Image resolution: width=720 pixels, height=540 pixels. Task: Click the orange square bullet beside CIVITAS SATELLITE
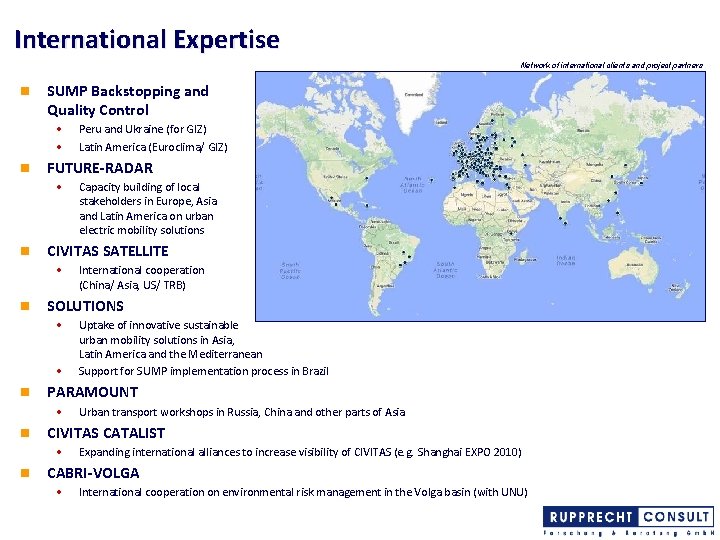click(x=25, y=251)
